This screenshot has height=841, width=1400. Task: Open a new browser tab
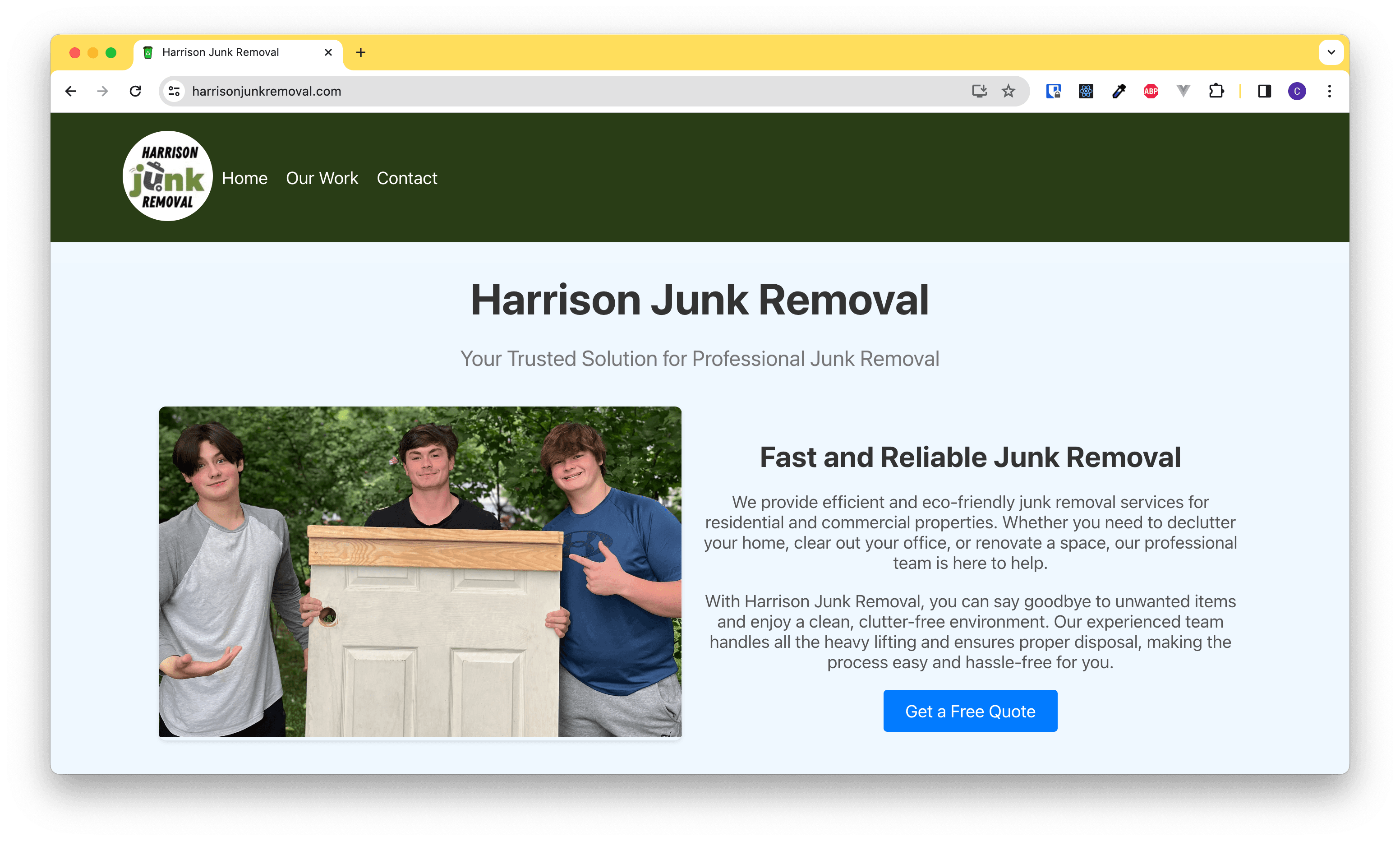click(x=361, y=53)
